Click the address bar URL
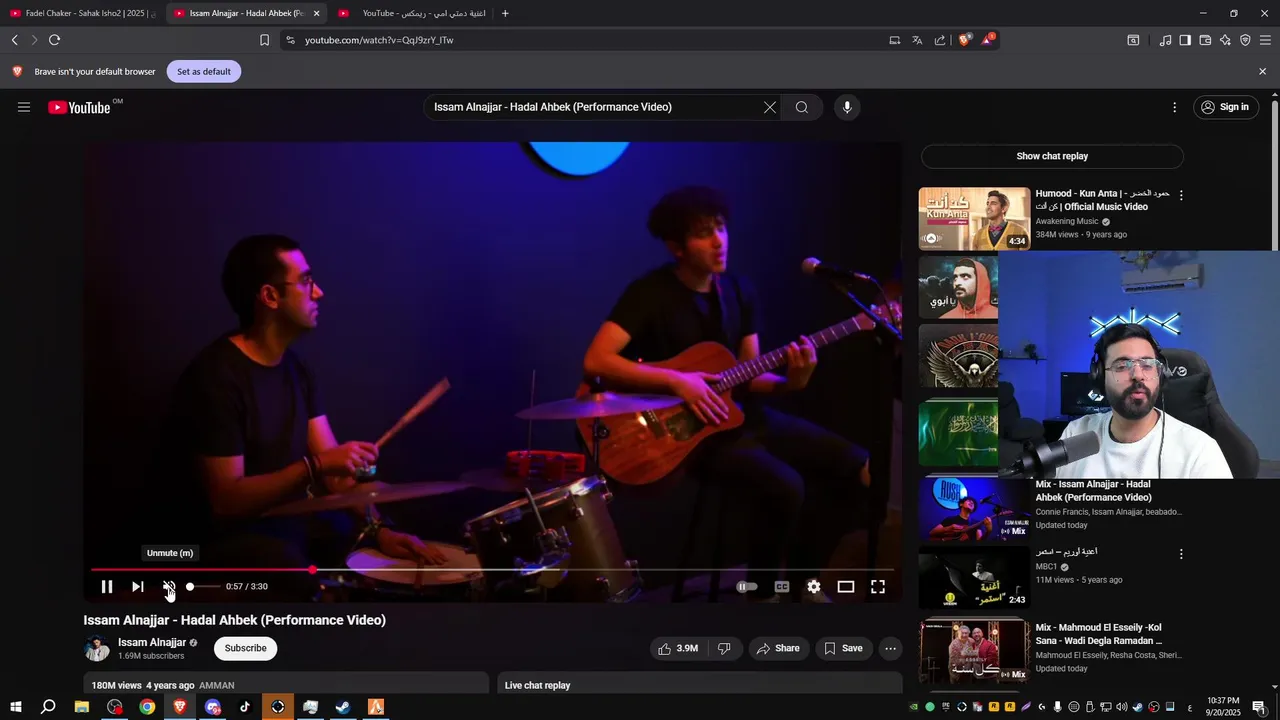 (x=379, y=40)
